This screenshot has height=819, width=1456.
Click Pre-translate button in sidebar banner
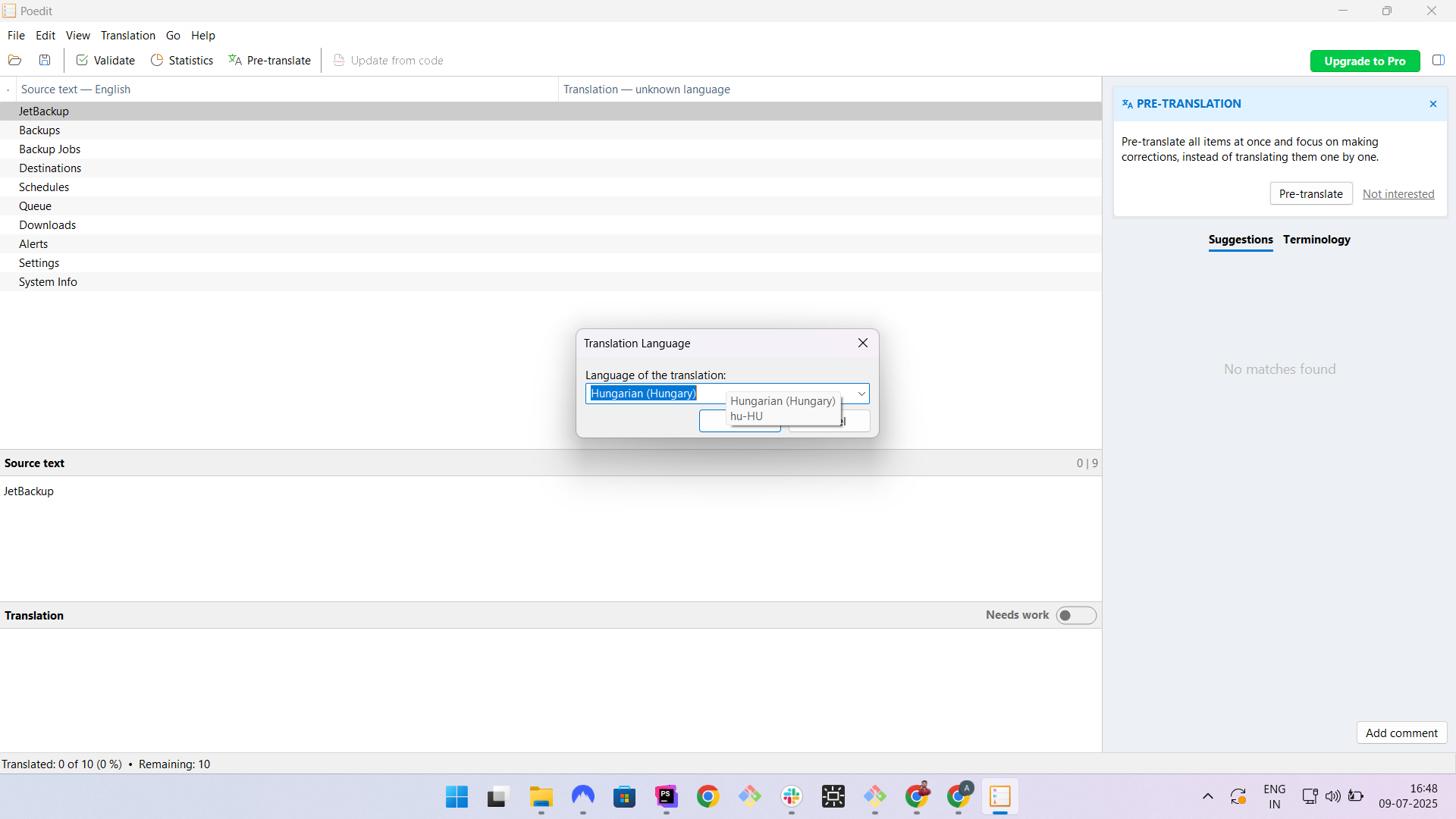pos(1311,194)
